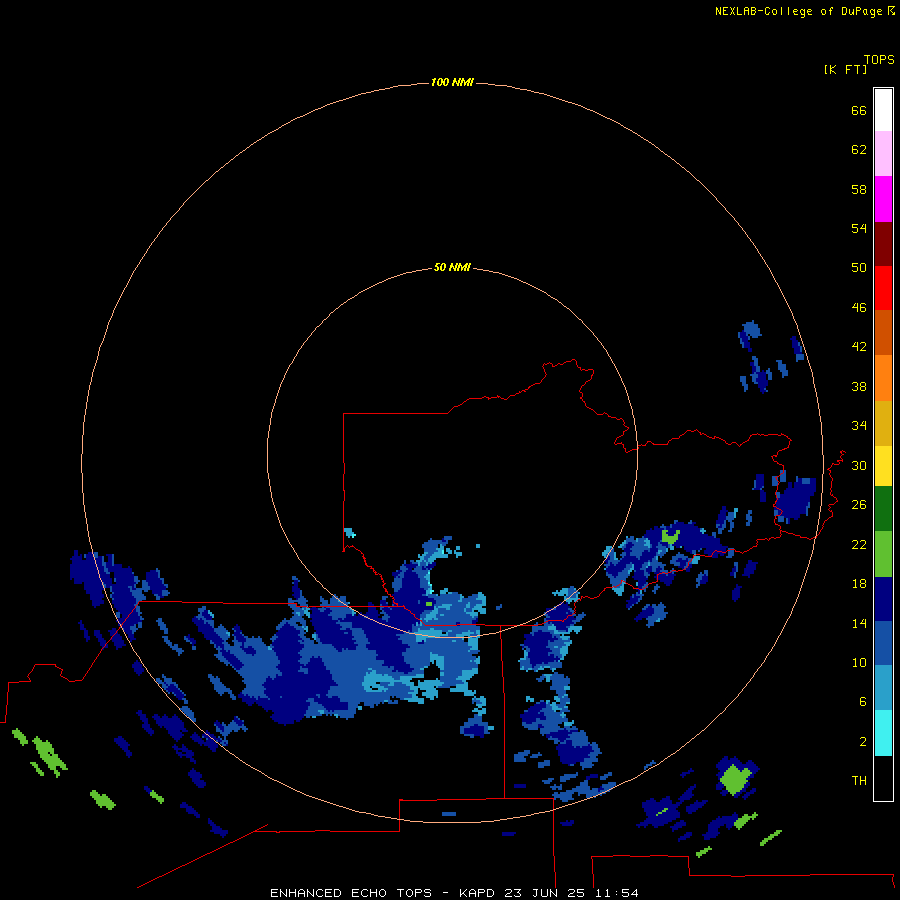
Task: Click the 6 legend value
Action: (x=863, y=701)
